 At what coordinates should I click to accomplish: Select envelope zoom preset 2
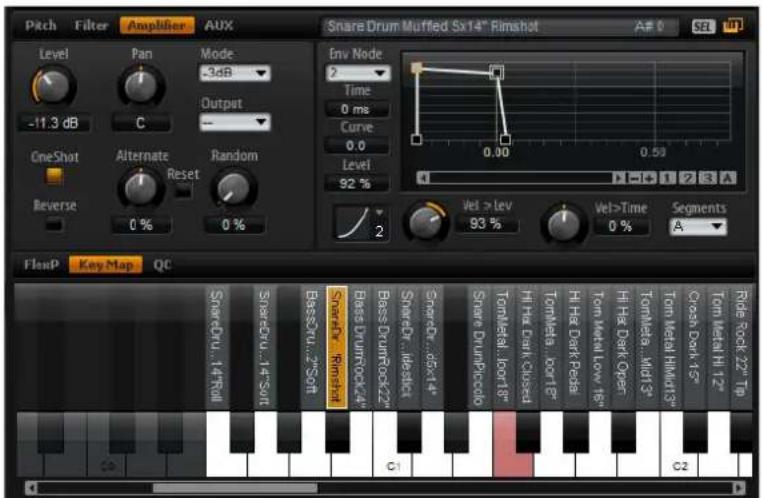[x=687, y=178]
